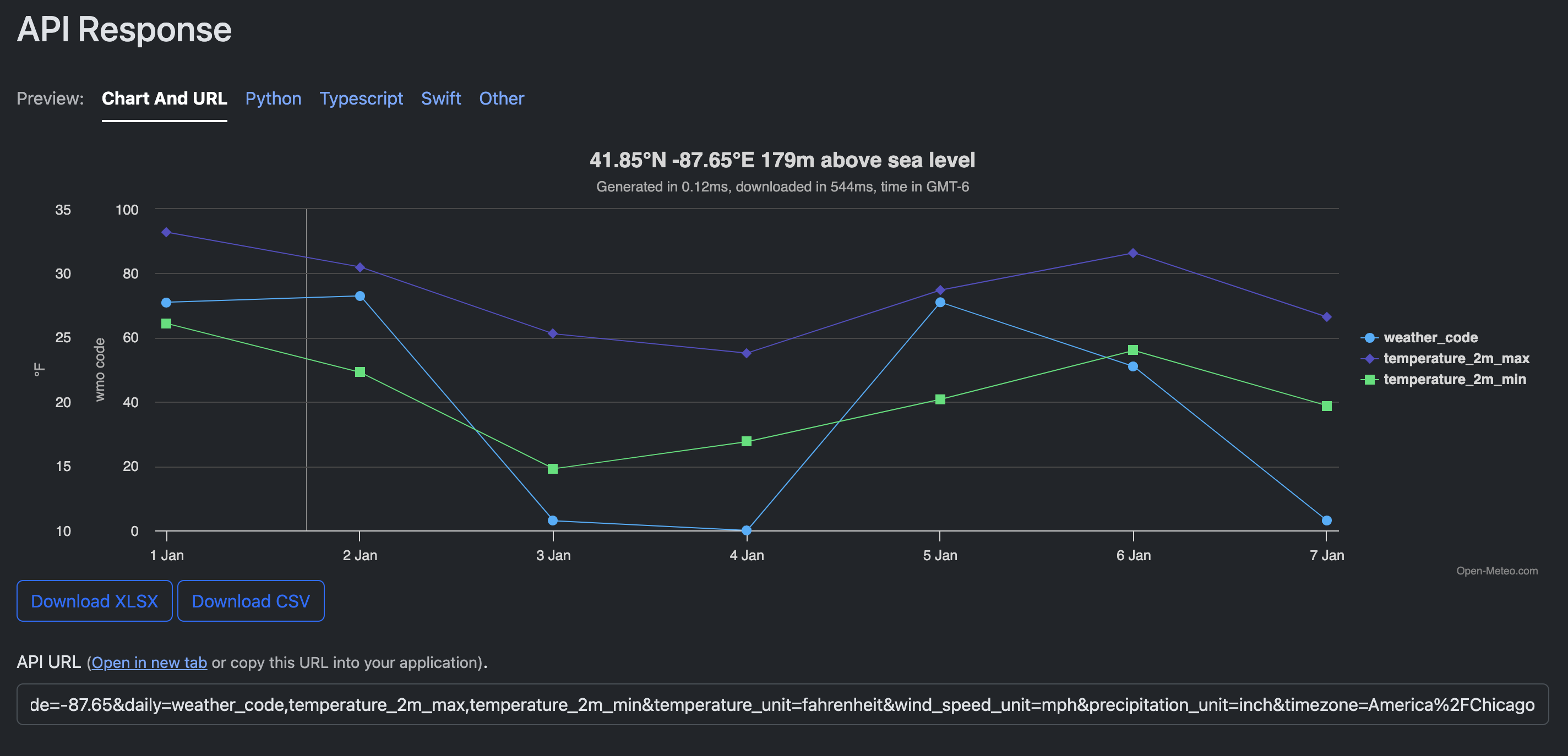
Task: Click temperature_2m_min square marker on 6 Jan
Action: [1133, 350]
